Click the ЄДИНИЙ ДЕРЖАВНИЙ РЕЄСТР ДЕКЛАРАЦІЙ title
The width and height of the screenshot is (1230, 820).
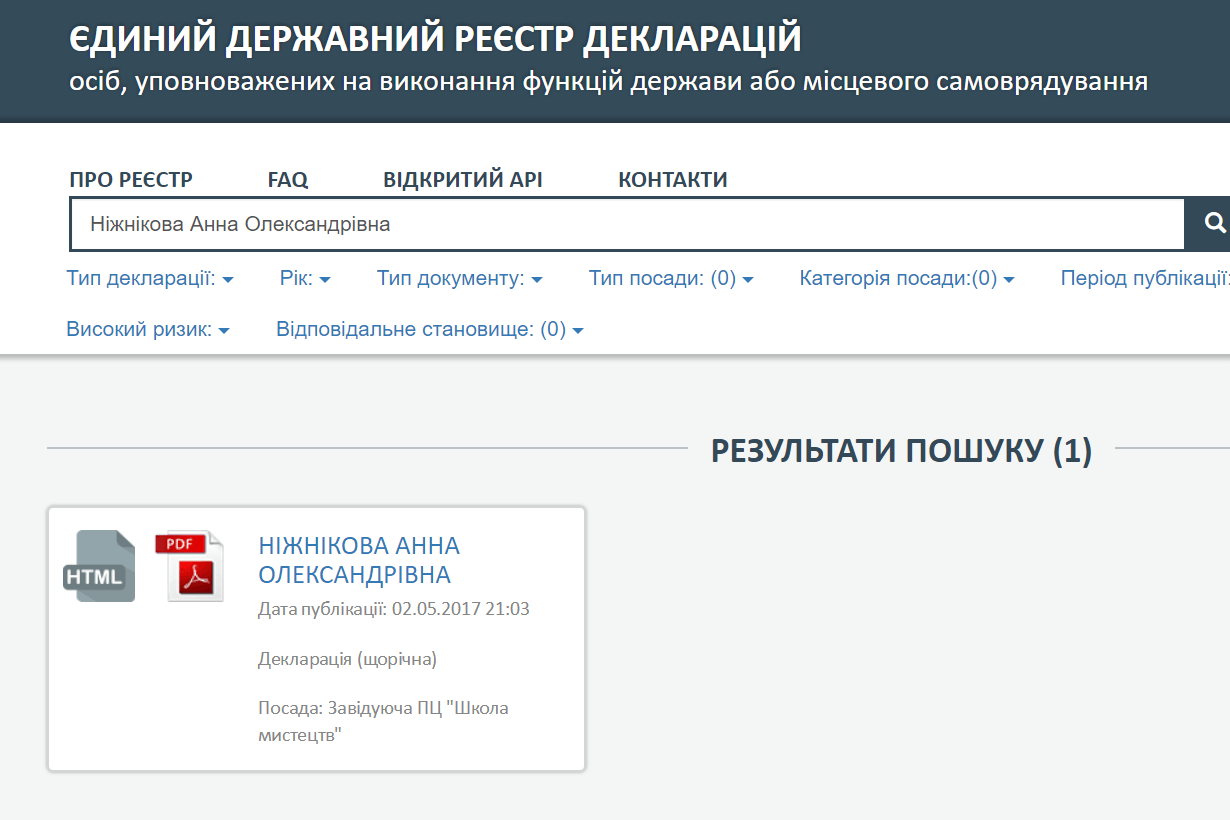click(x=436, y=39)
